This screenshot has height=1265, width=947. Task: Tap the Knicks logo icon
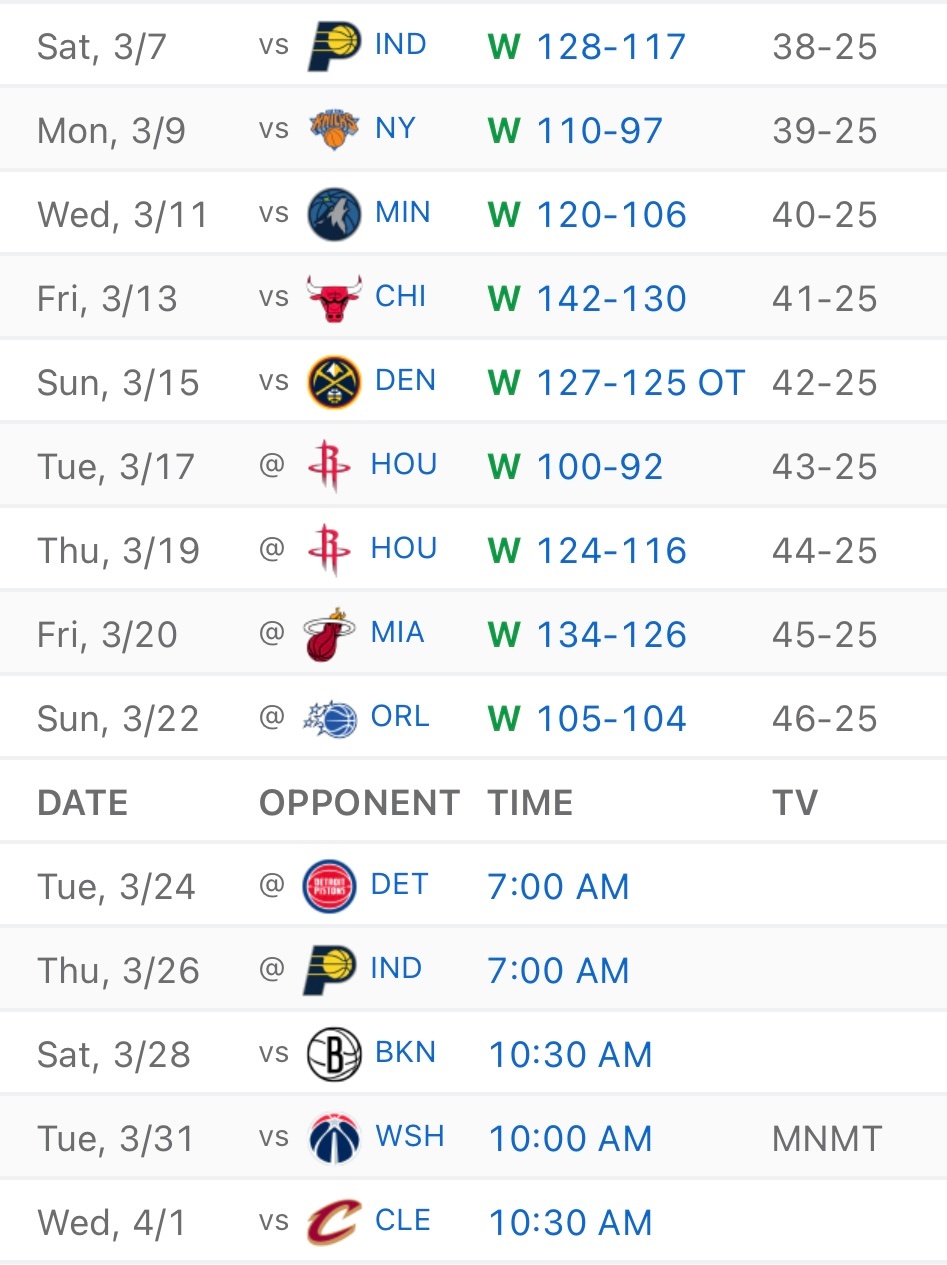click(x=333, y=130)
